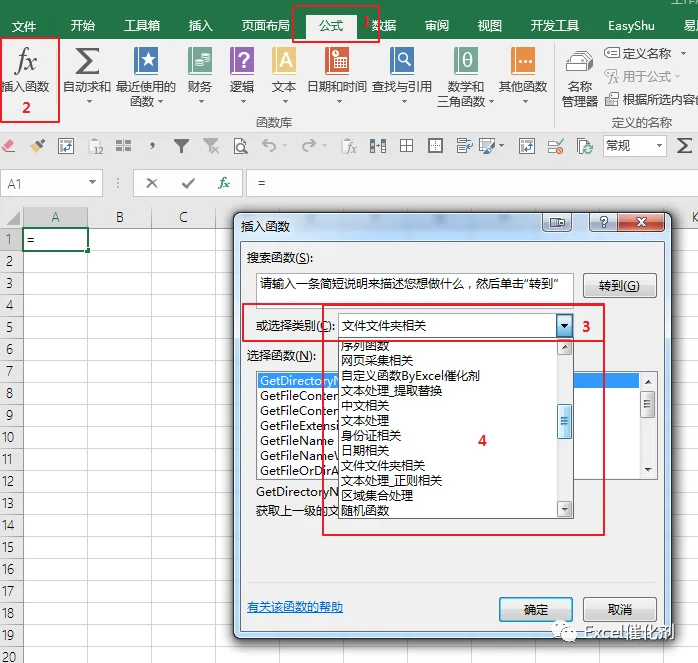
Task: Click category list scrollbar thumb
Action: pos(564,421)
